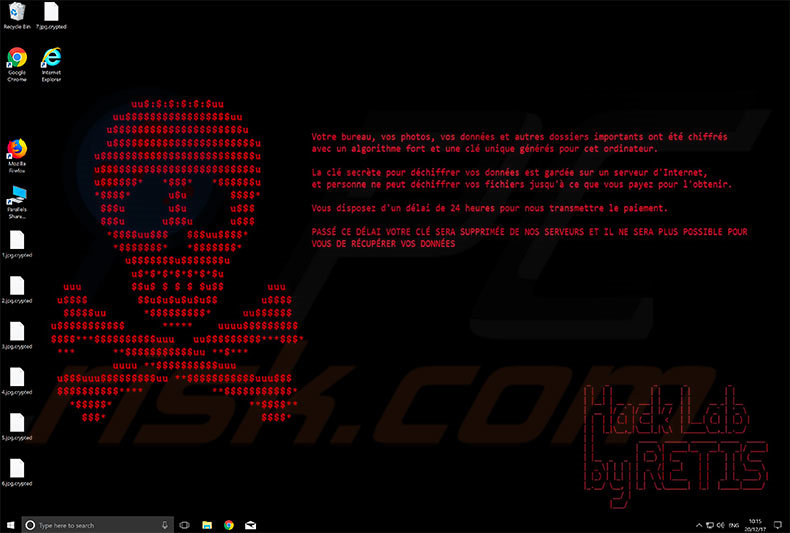
Task: Click the Cortana circle in the taskbar
Action: coord(30,525)
